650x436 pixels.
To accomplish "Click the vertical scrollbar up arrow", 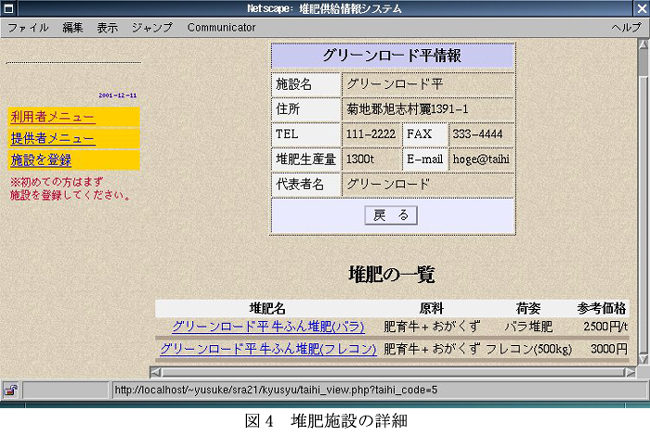I will (x=643, y=45).
